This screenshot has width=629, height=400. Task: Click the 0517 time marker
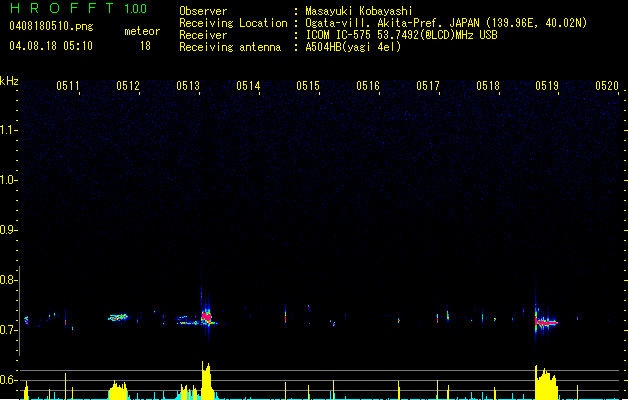pos(428,85)
